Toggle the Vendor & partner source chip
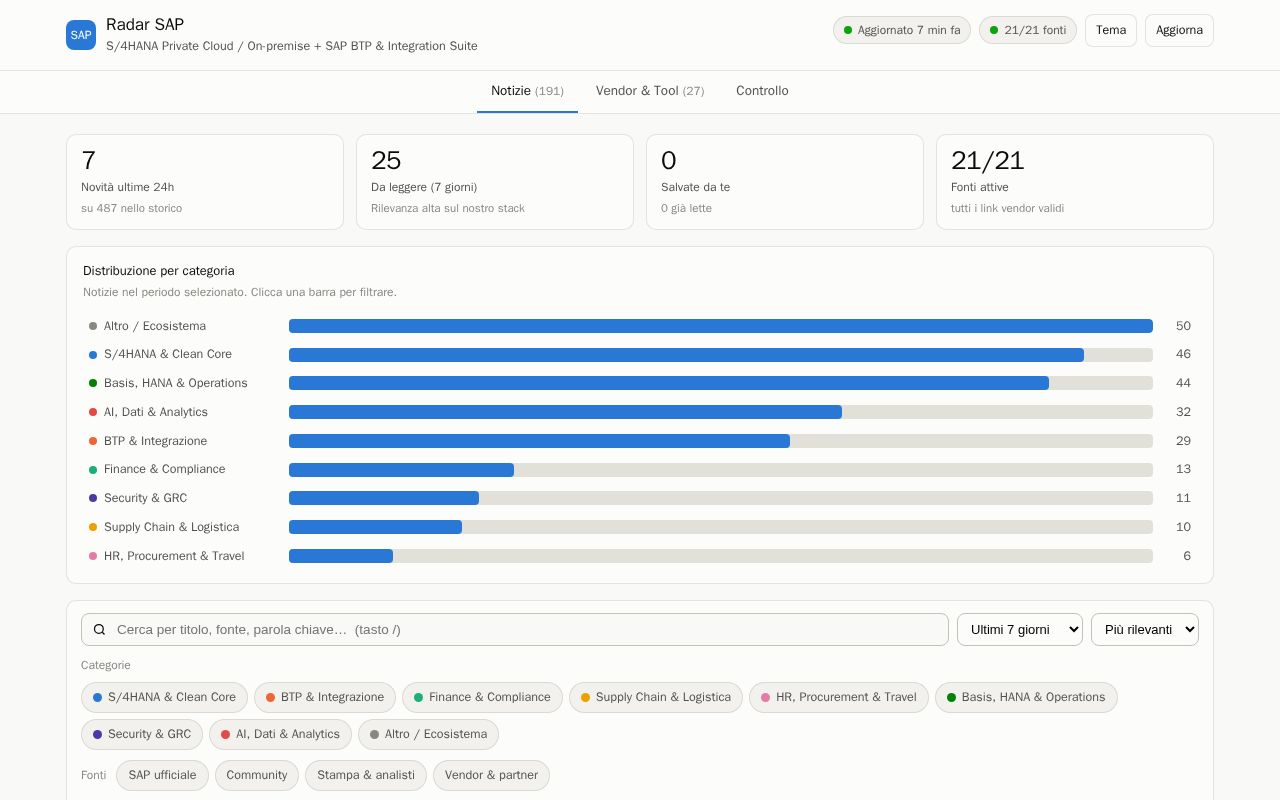This screenshot has width=1280, height=800. tap(491, 775)
